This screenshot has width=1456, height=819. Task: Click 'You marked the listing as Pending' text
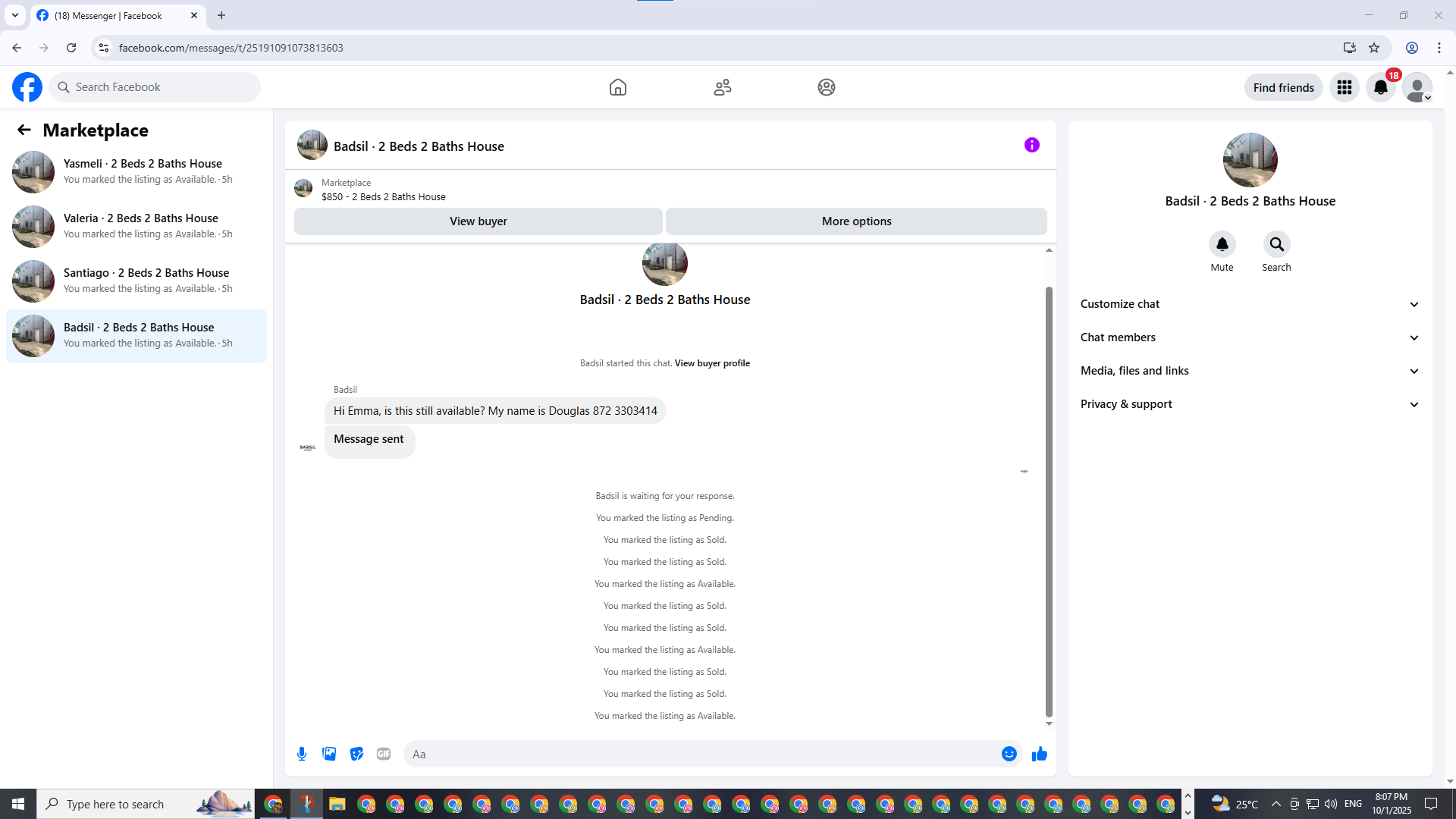pos(665,518)
